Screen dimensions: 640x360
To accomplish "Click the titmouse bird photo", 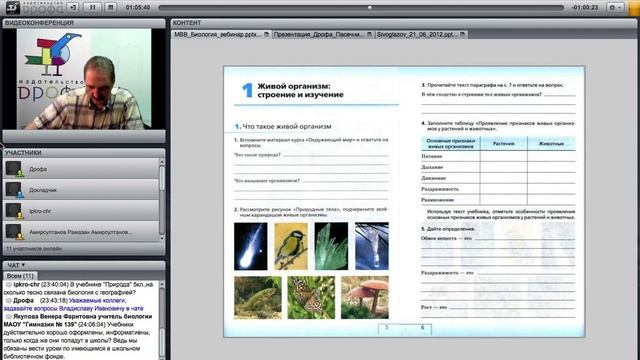I will (x=291, y=246).
